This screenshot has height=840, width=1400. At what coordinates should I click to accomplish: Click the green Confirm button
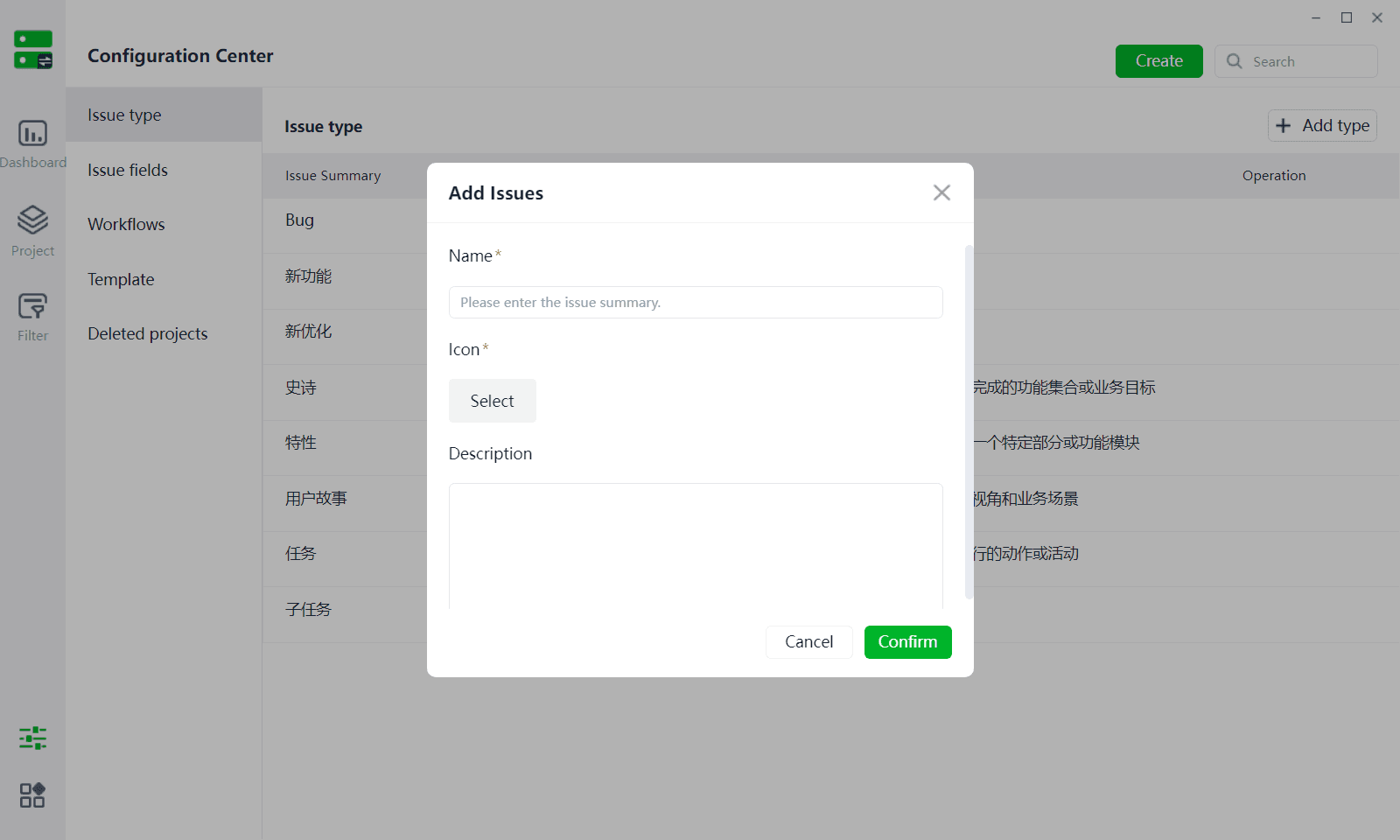click(907, 642)
